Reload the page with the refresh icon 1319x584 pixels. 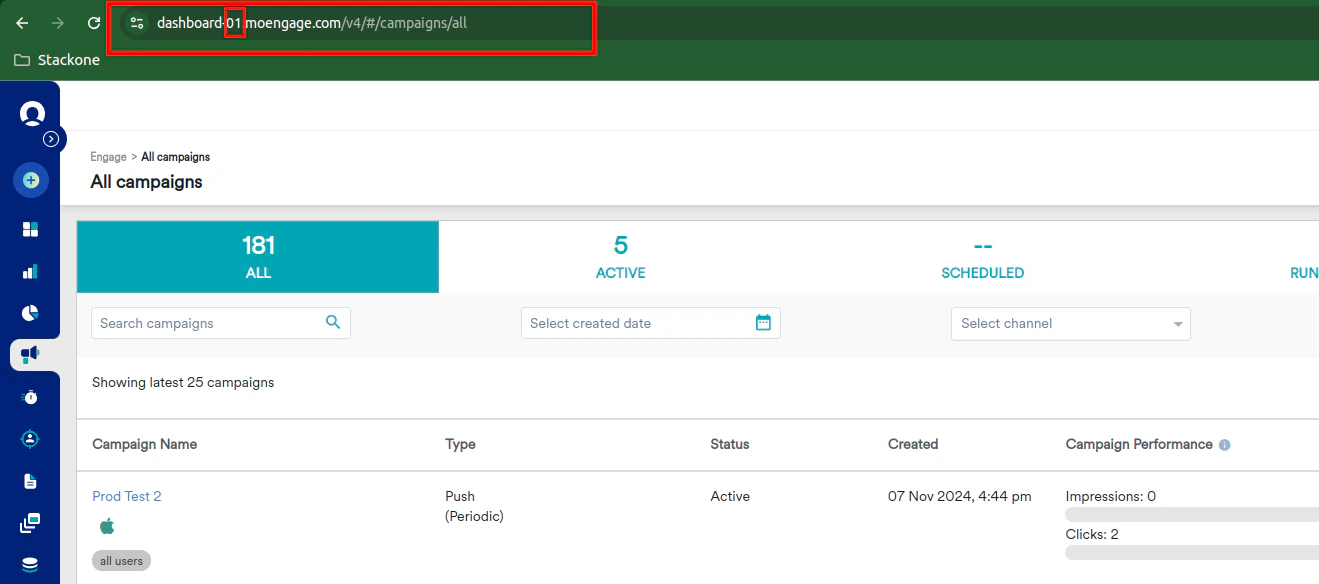94,23
